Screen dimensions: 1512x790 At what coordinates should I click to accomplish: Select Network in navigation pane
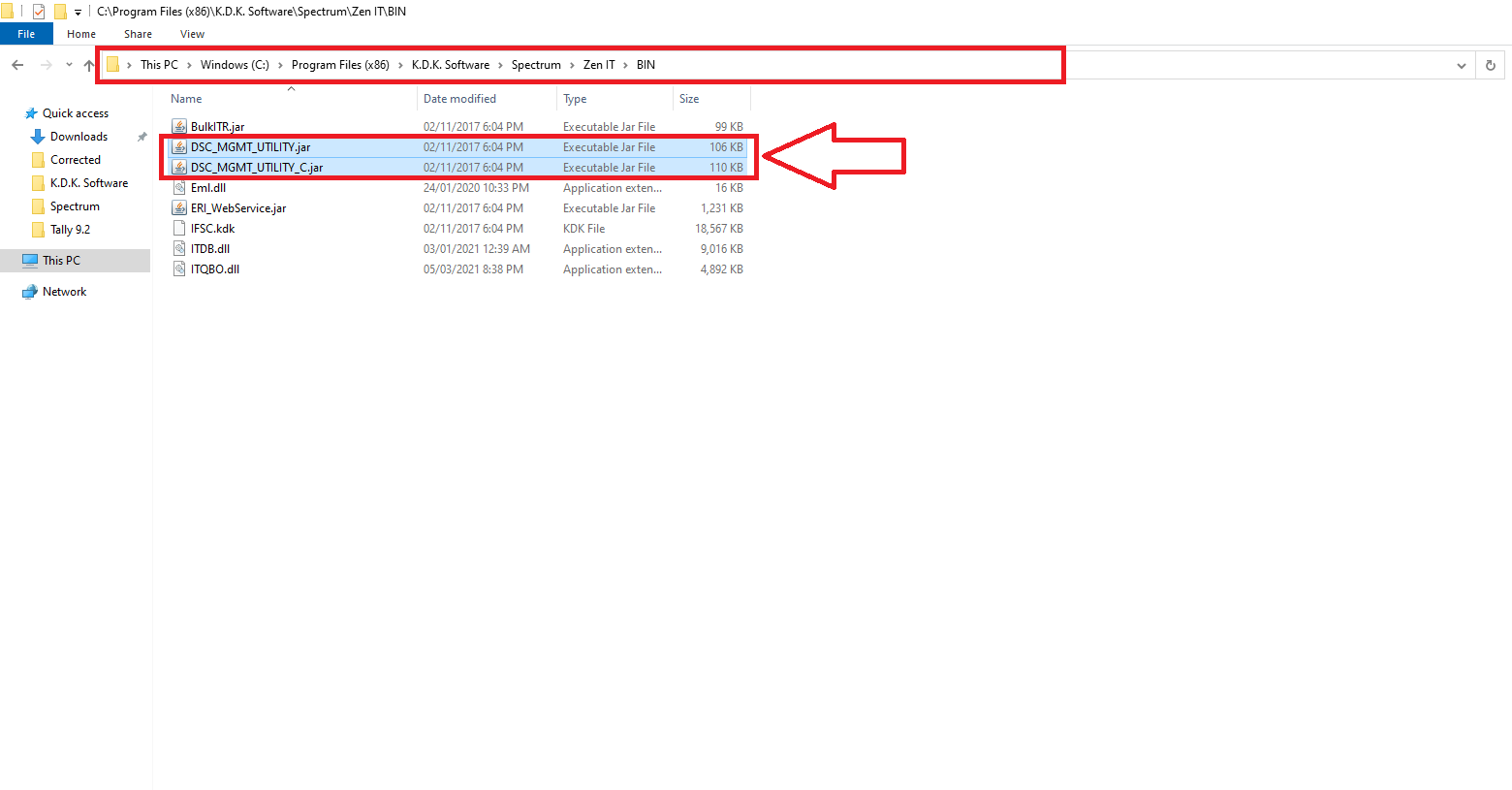[64, 292]
